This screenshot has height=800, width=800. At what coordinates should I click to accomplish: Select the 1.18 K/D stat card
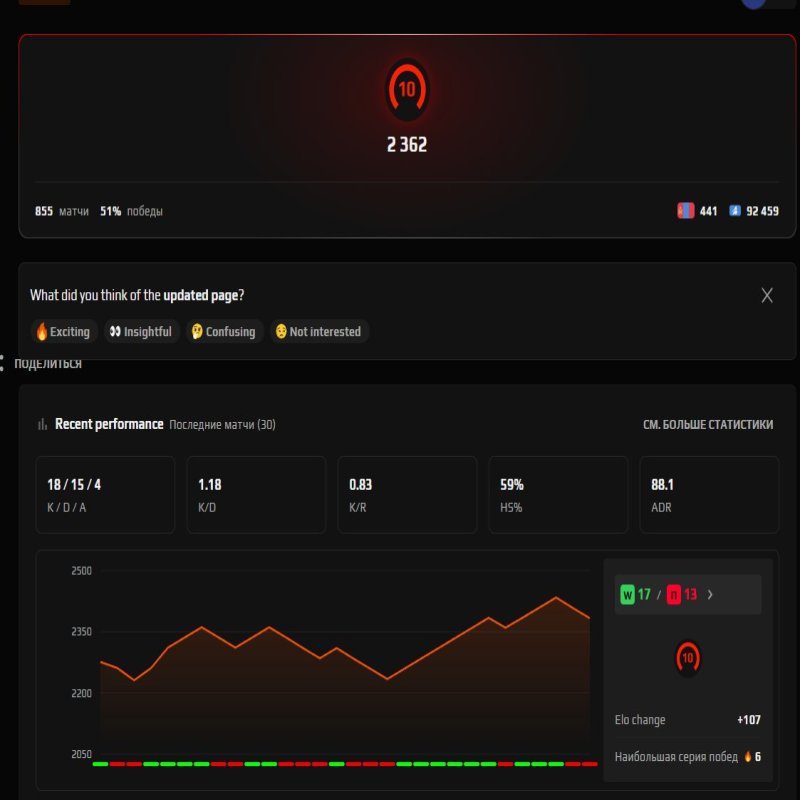256,494
